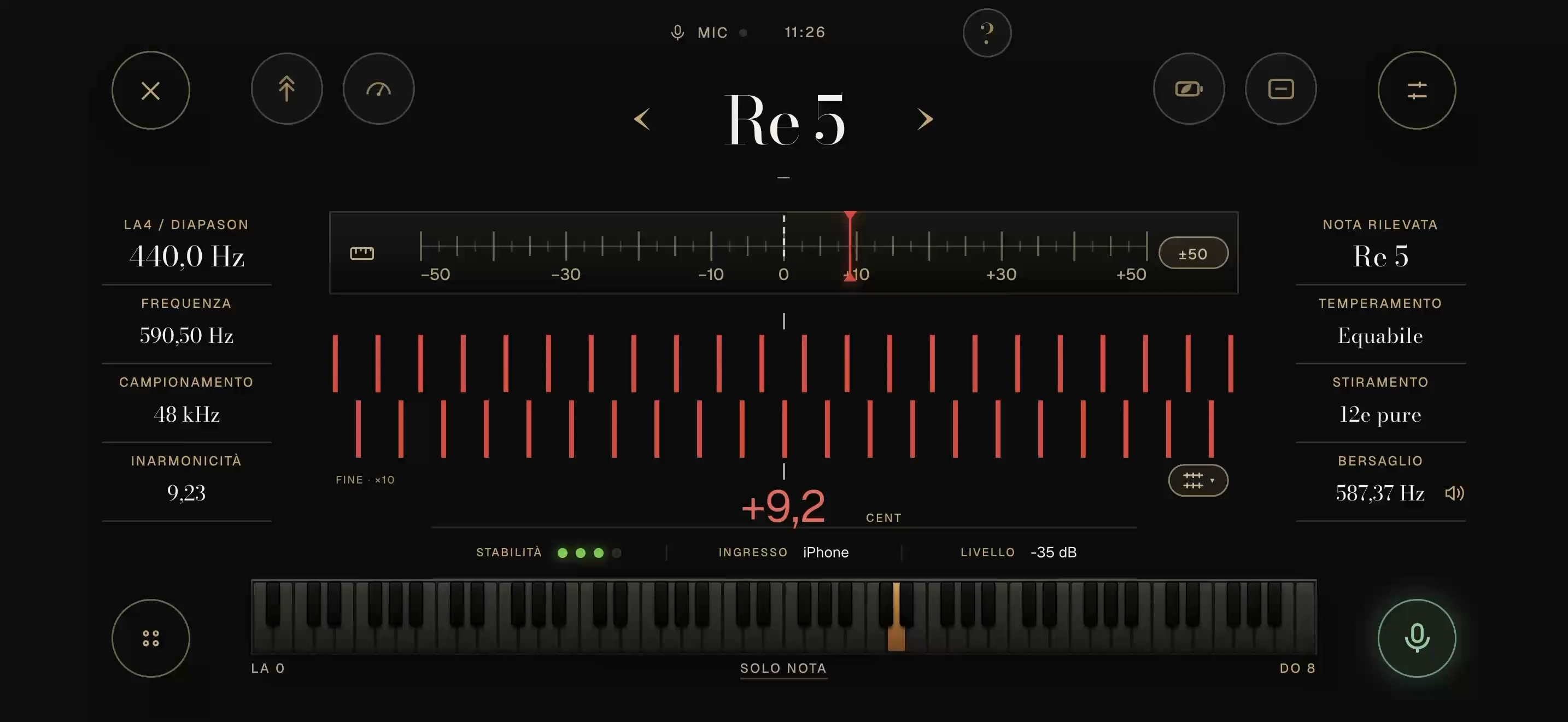The image size is (1568, 722).
Task: Tap the Stabilità green dots indicator
Action: [x=589, y=553]
